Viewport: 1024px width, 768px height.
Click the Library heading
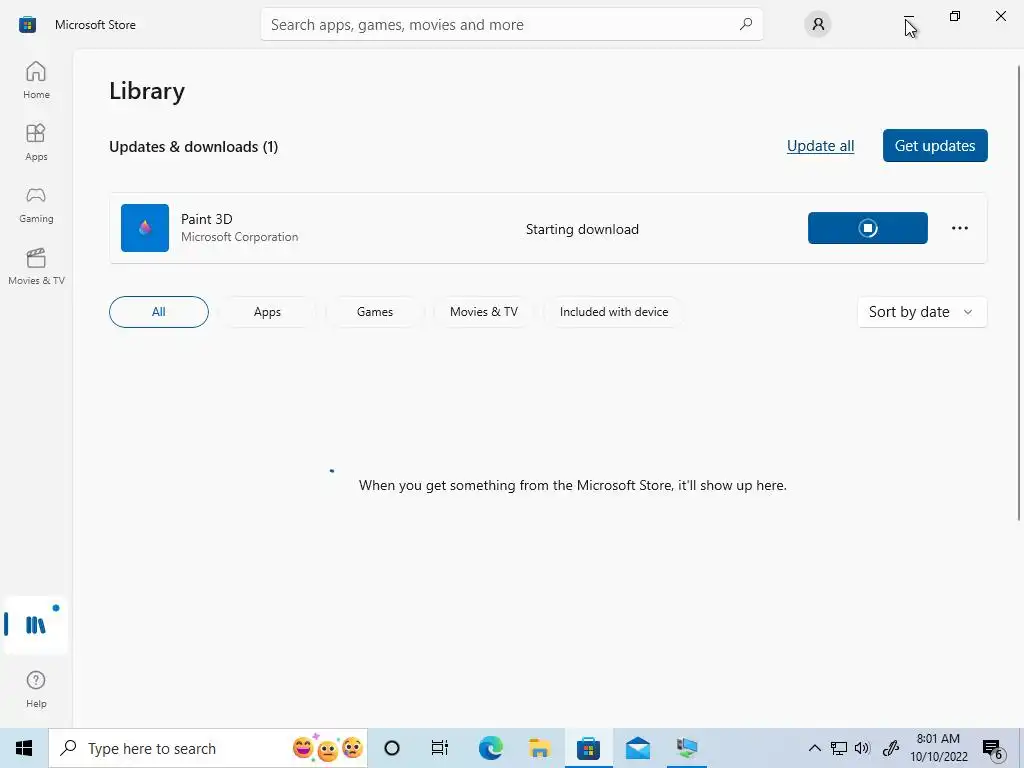[x=147, y=91]
